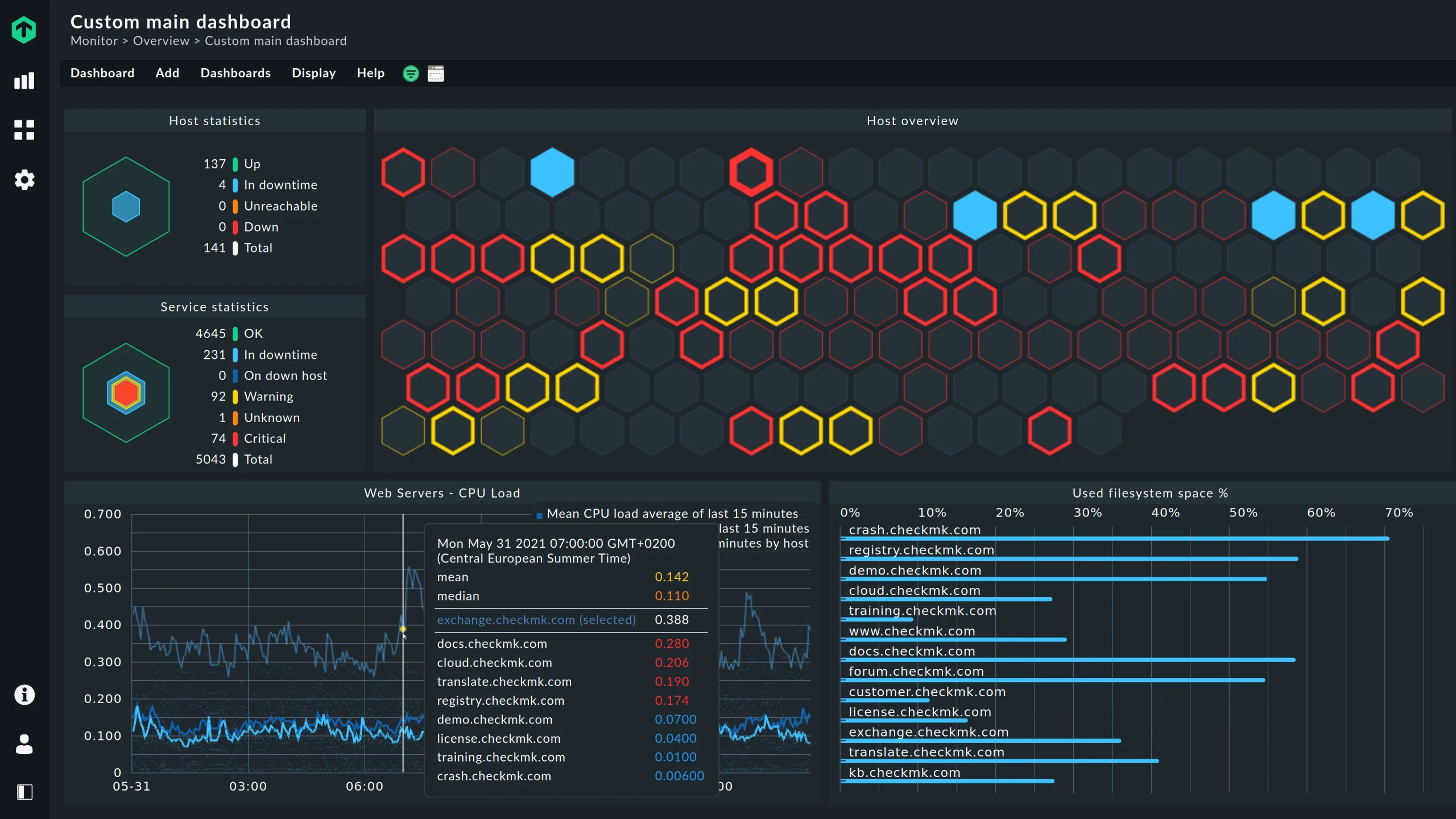The image size is (1456, 819).
Task: Click the calendar-like edit layout icon
Action: click(x=436, y=73)
